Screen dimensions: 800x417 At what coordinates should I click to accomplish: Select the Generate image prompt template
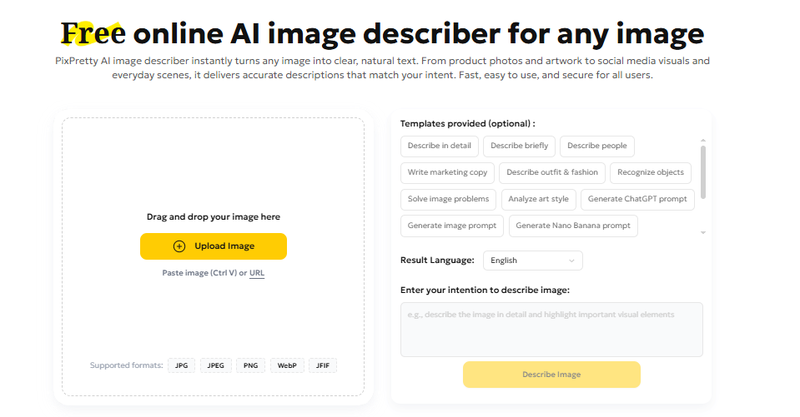(x=452, y=226)
